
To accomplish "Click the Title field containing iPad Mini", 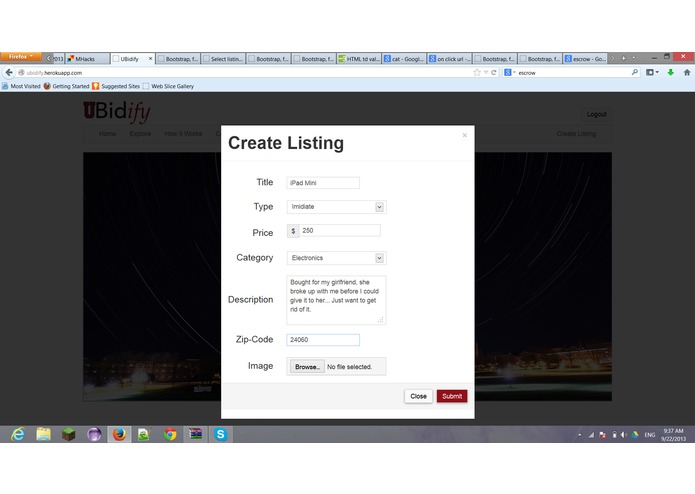I will (x=323, y=183).
